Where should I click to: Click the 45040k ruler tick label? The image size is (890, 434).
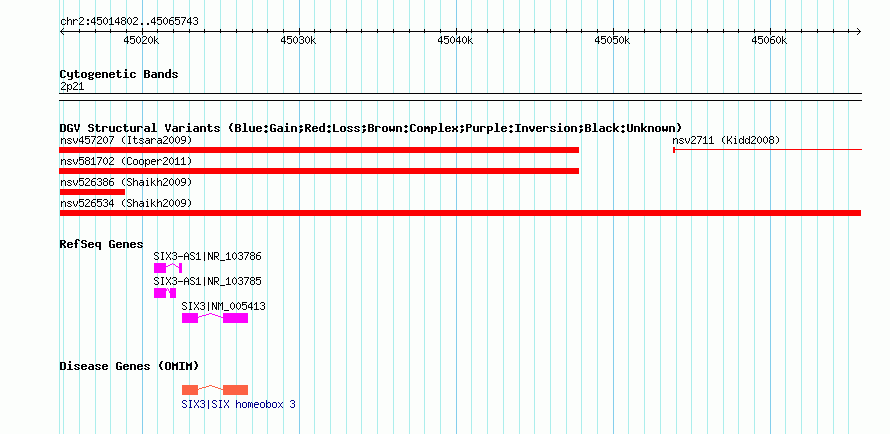(x=455, y=40)
